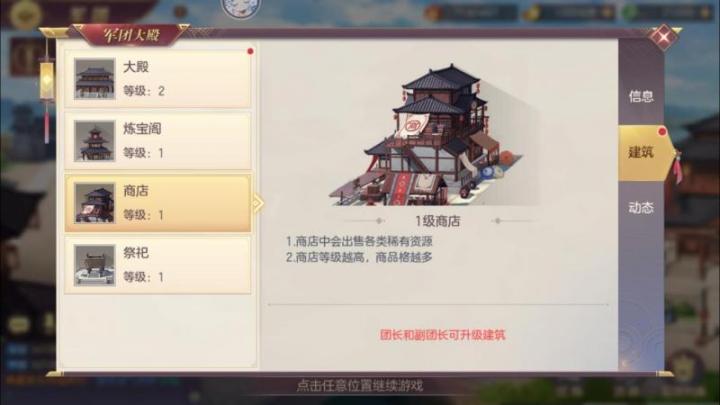The height and width of the screenshot is (405, 720).
Task: Switch to the 建筑 tab
Action: tap(641, 152)
